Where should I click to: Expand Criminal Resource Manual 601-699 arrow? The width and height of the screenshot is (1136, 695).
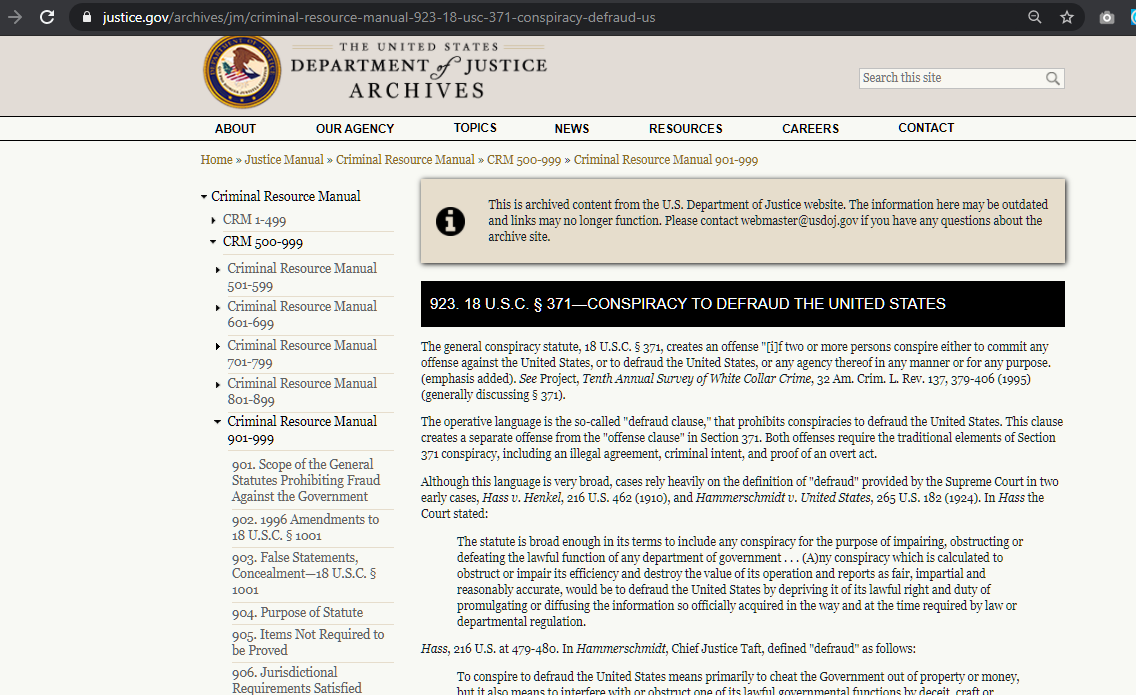[x=217, y=308]
